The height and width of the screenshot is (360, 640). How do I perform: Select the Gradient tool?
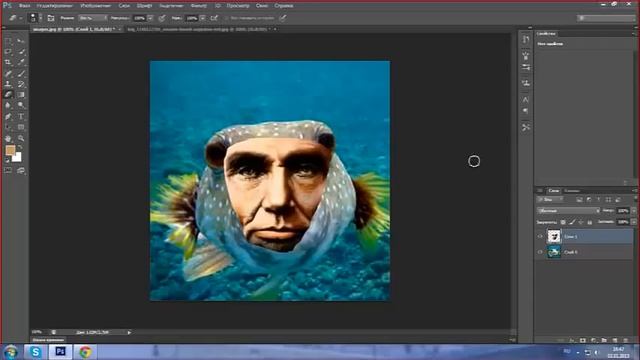(x=21, y=95)
